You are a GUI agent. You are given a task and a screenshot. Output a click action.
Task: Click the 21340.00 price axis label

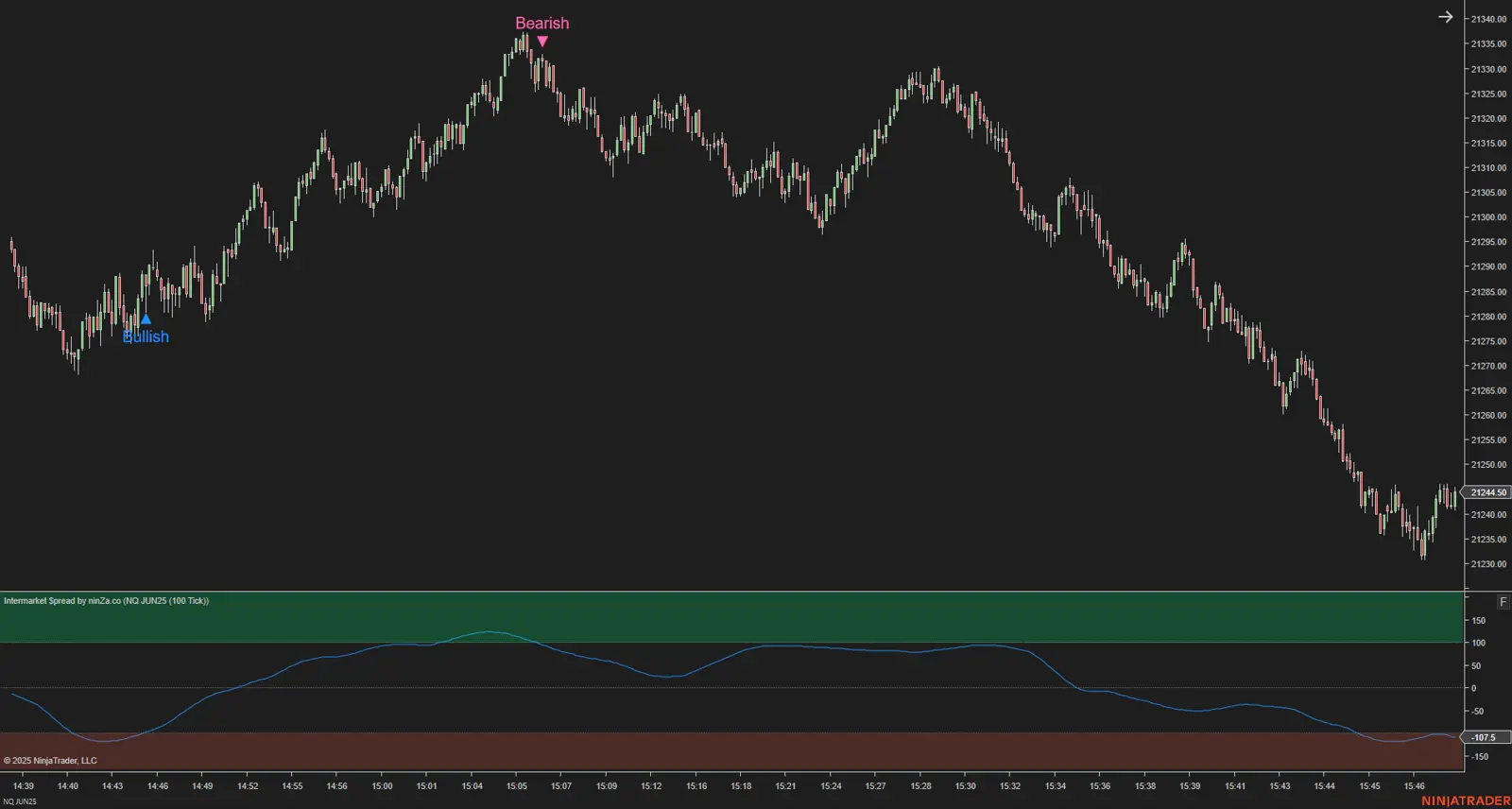(x=1488, y=19)
